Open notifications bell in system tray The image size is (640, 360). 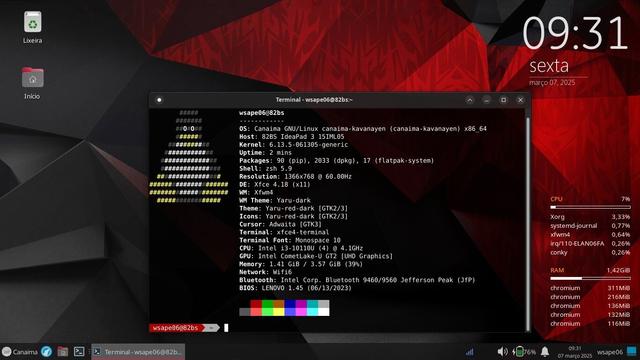click(x=545, y=351)
